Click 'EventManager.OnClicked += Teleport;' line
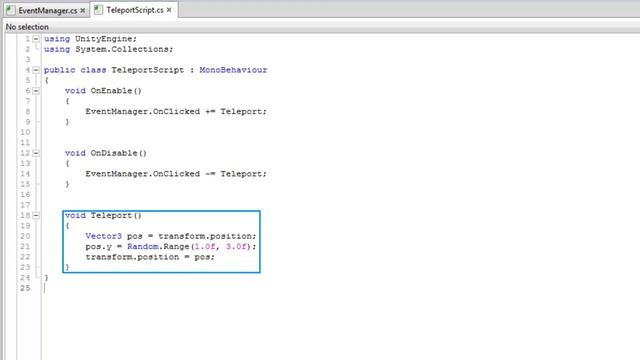The height and width of the screenshot is (360, 640). coord(176,111)
